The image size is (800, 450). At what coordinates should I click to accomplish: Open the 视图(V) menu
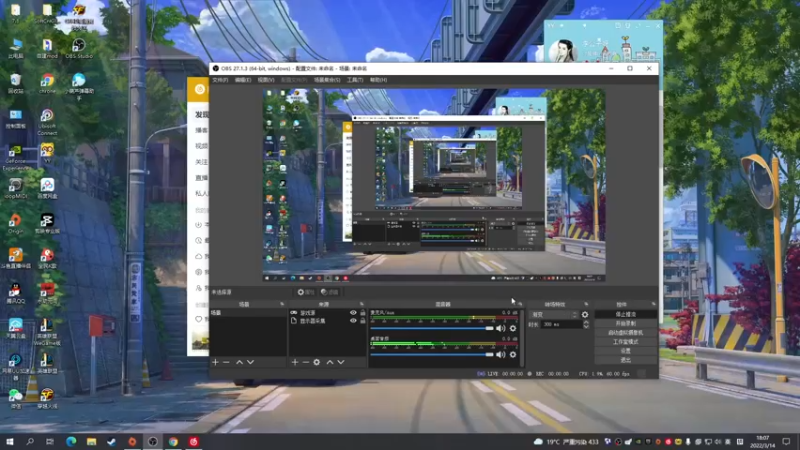click(266, 80)
